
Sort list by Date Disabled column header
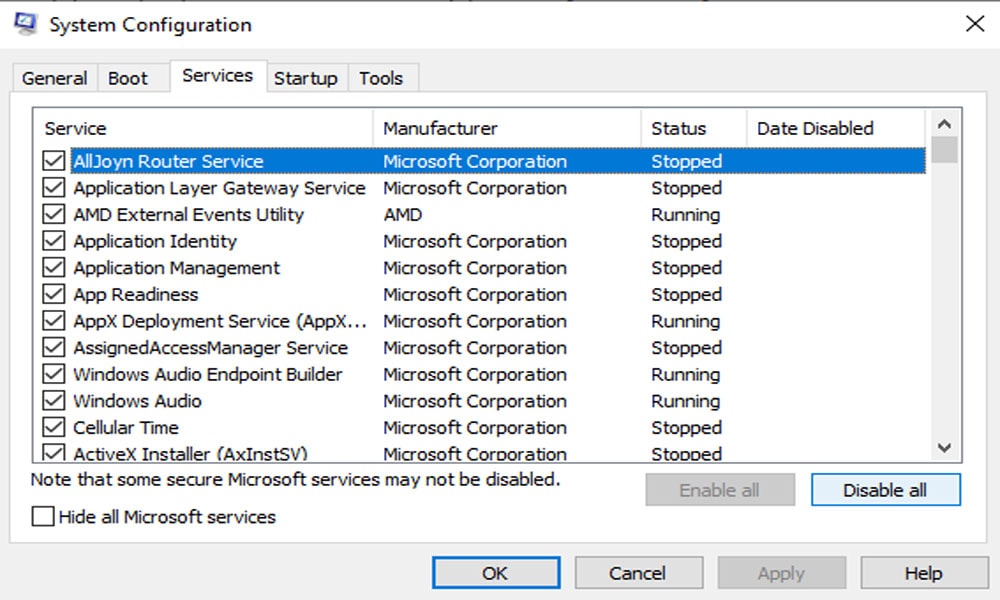[836, 128]
